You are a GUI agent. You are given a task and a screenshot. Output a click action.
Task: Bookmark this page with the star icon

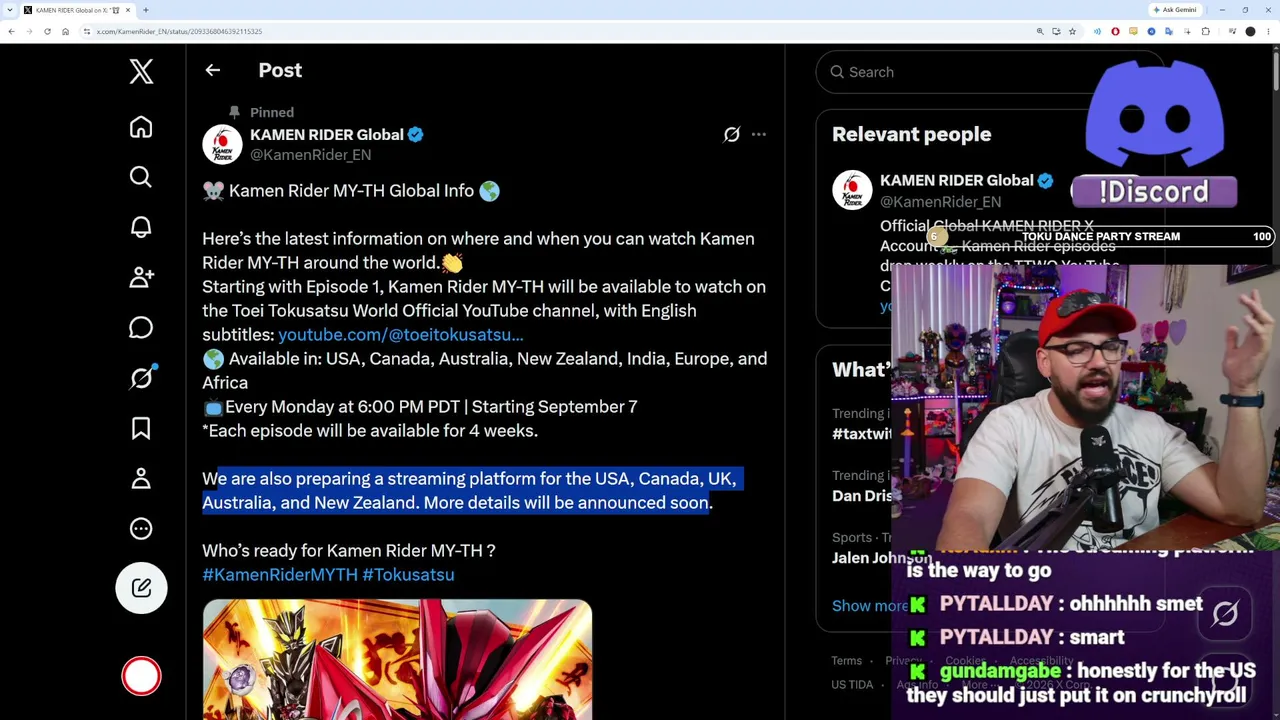click(x=1073, y=32)
